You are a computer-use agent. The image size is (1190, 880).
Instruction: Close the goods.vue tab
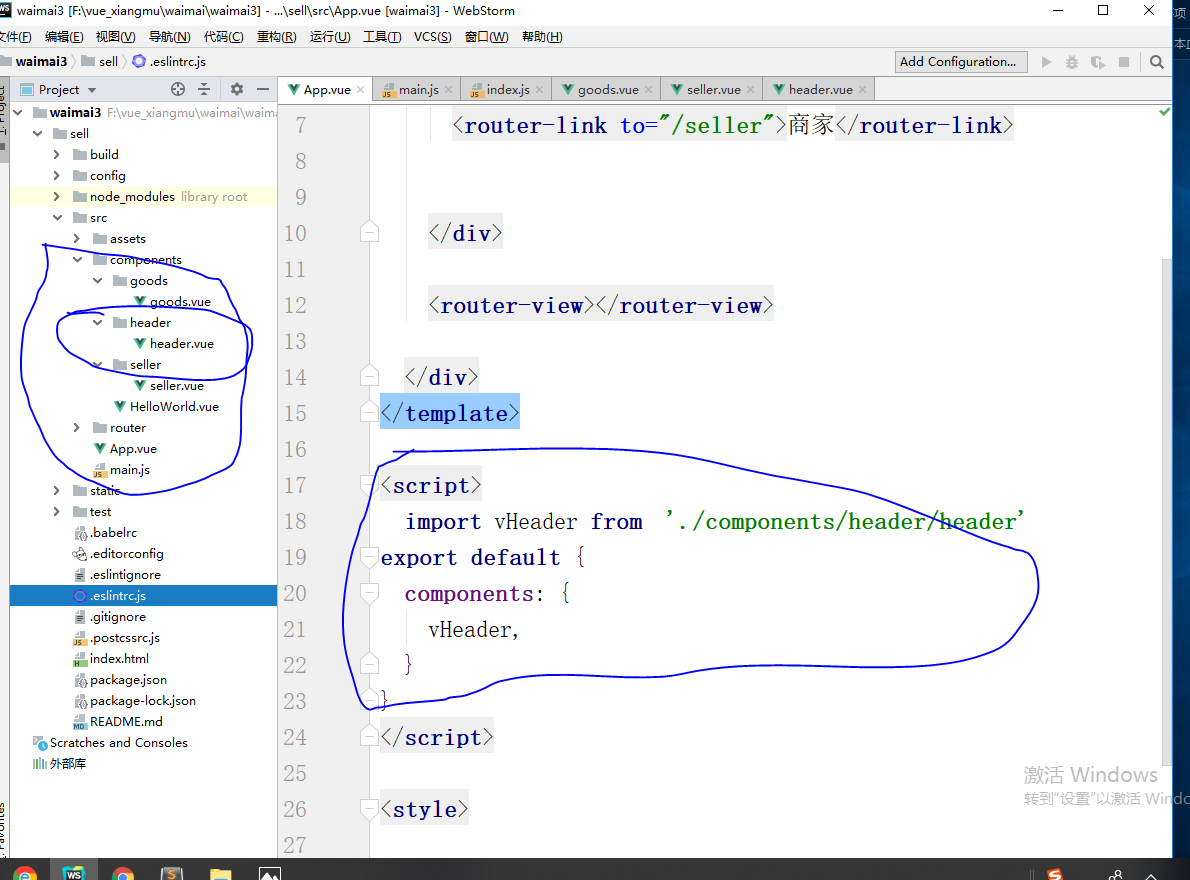[648, 90]
